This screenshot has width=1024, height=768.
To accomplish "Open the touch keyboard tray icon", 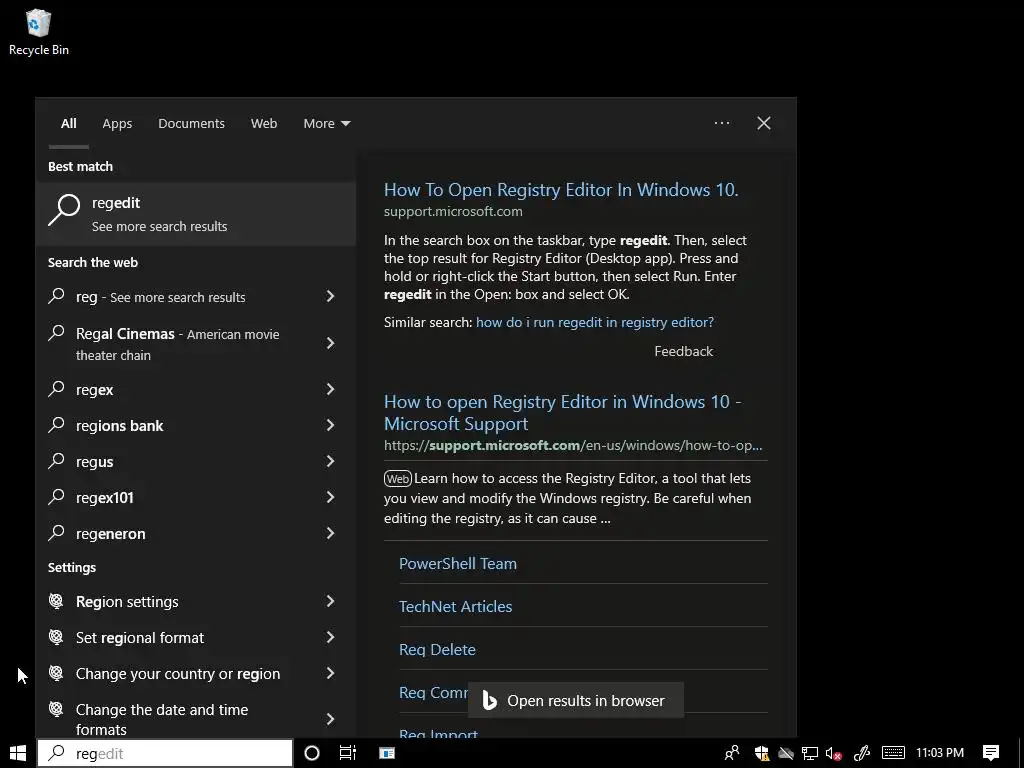I will click(x=893, y=753).
